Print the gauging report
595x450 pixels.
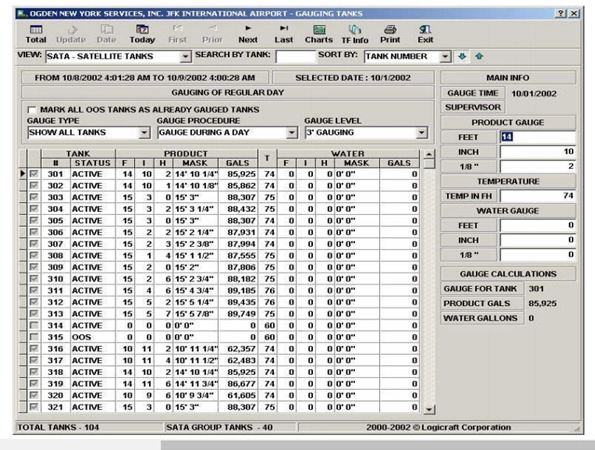(x=390, y=34)
